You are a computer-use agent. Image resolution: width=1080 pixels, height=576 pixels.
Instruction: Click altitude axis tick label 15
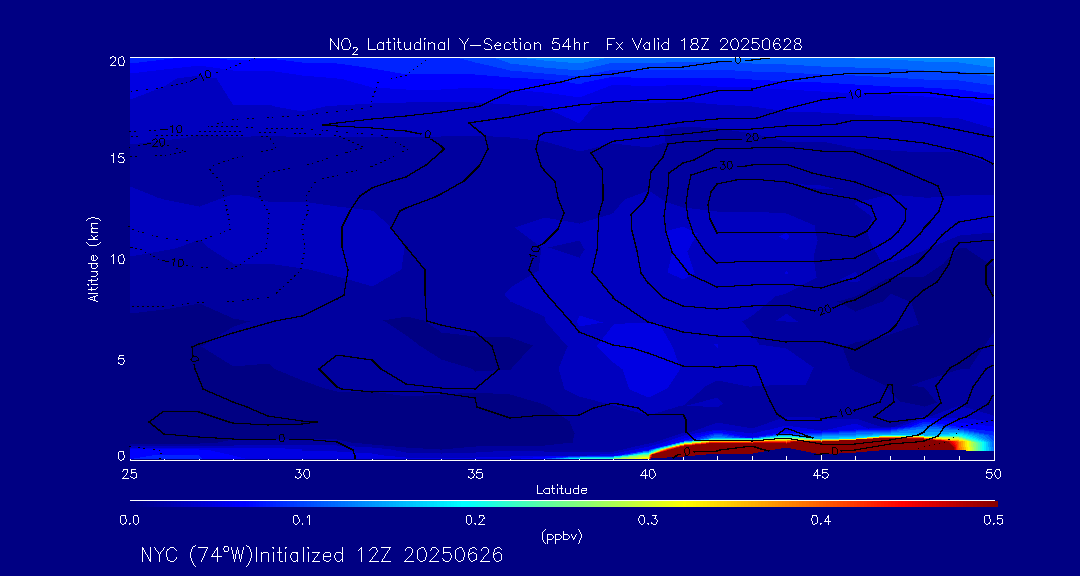coord(117,158)
